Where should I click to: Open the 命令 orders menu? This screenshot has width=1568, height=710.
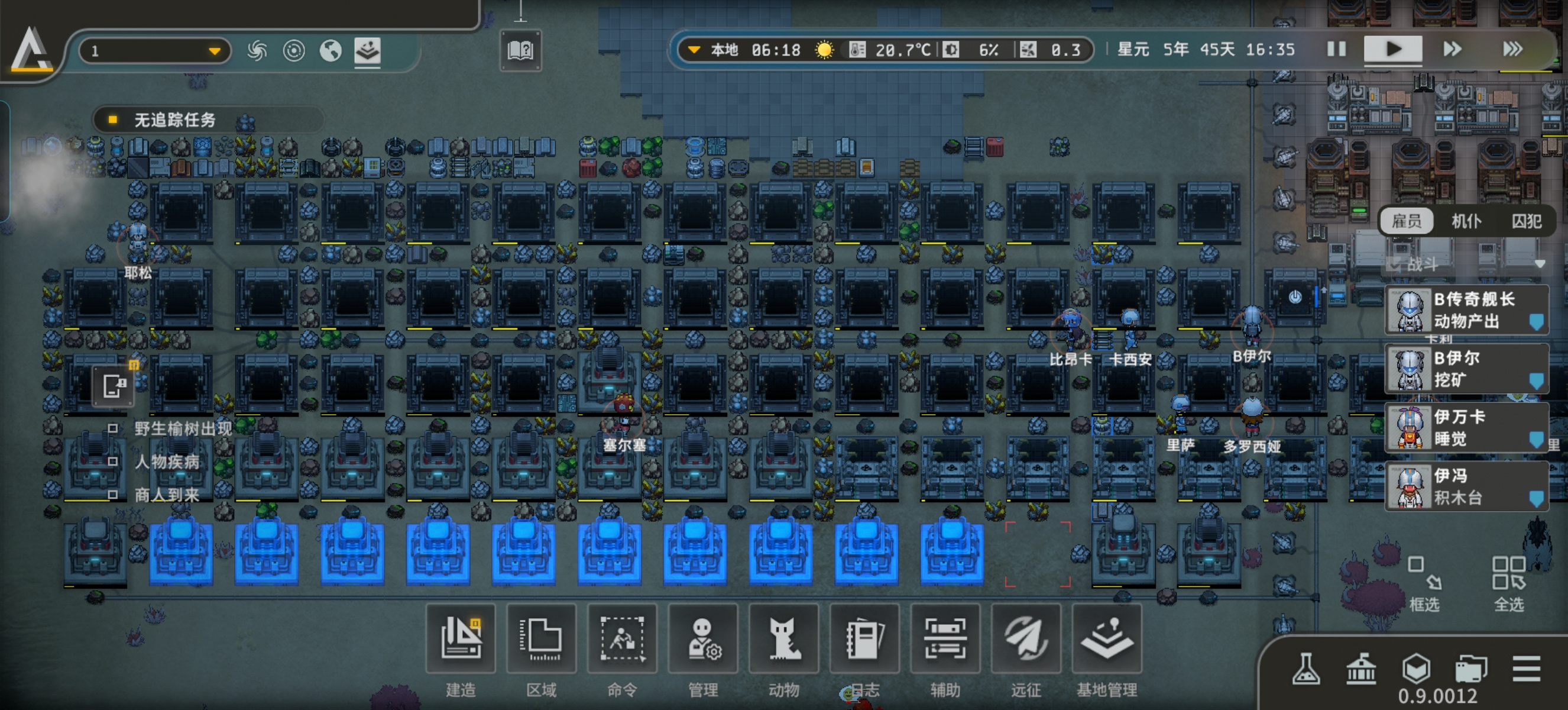622,638
